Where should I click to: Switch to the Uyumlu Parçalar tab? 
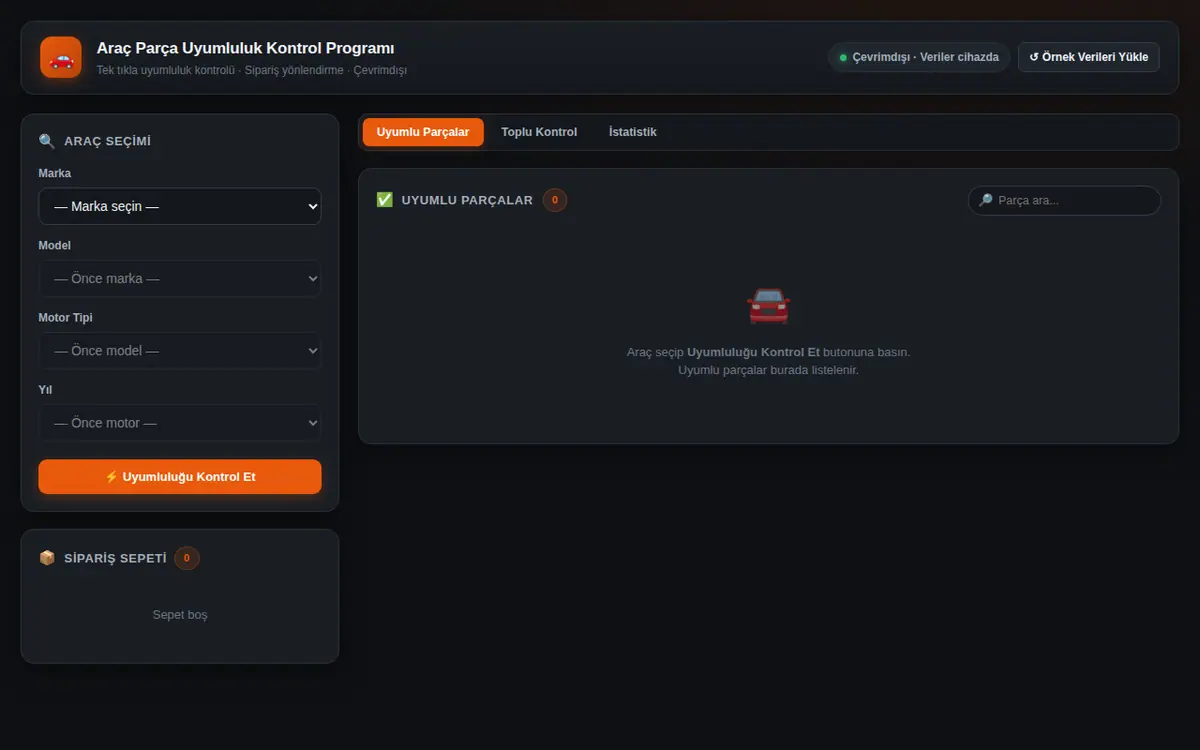tap(423, 132)
